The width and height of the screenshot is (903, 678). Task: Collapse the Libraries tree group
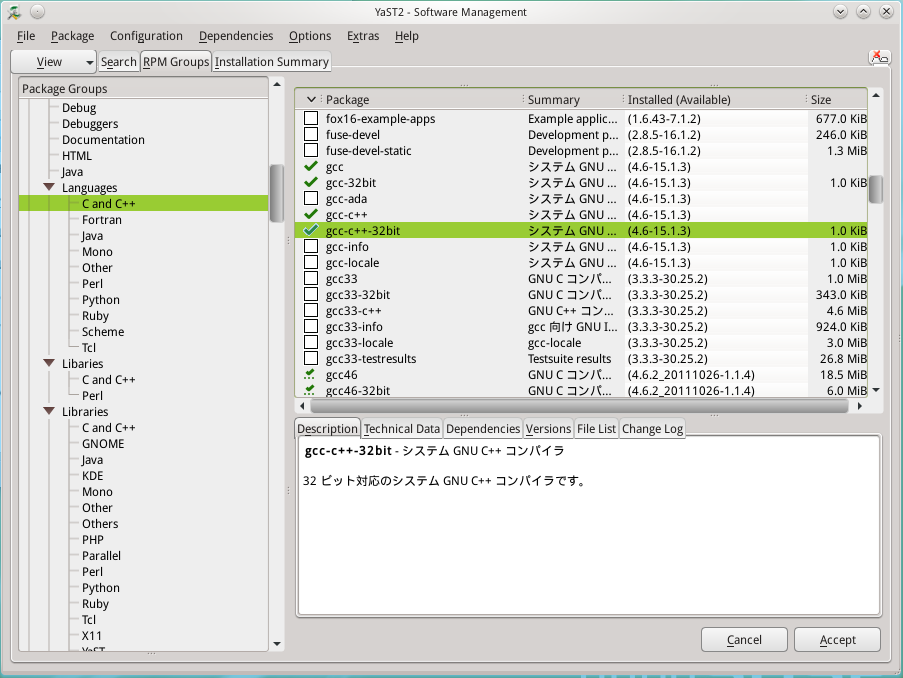50,411
